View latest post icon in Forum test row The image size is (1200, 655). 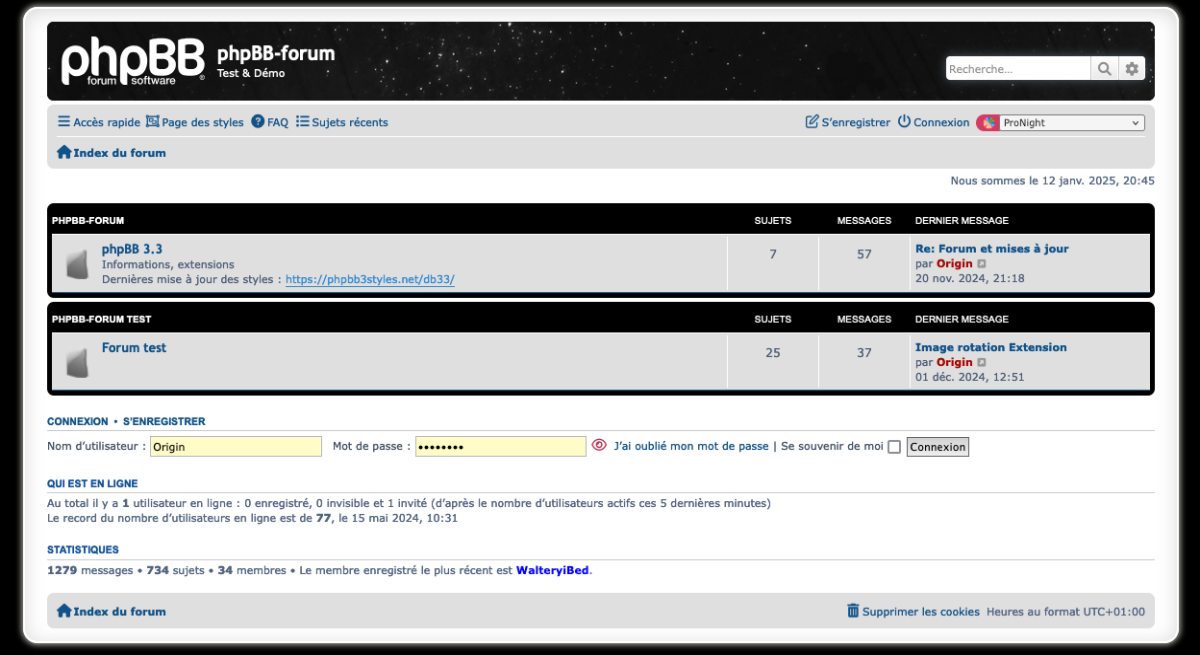pyautogui.click(x=982, y=363)
